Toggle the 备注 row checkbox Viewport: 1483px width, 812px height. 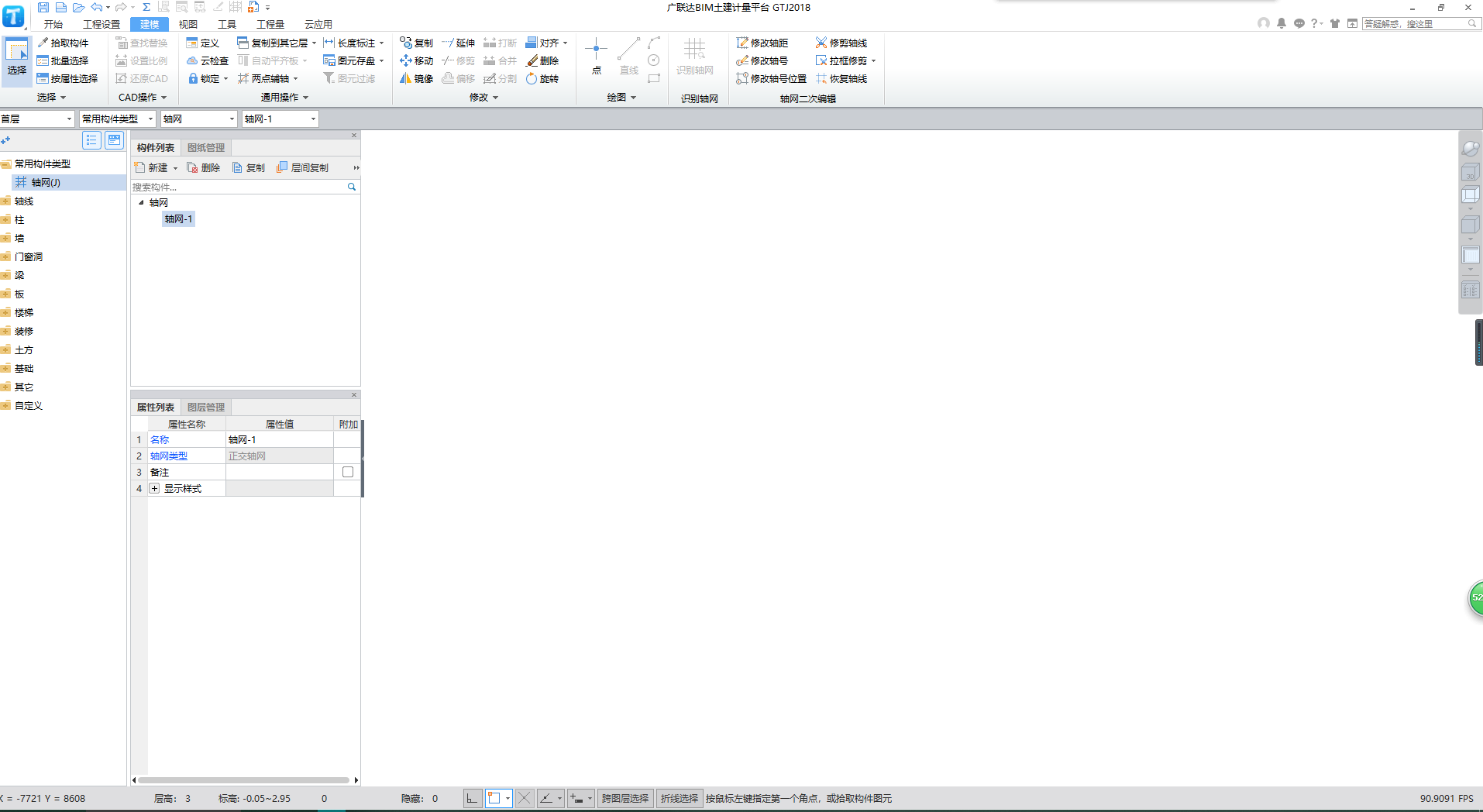click(x=348, y=472)
